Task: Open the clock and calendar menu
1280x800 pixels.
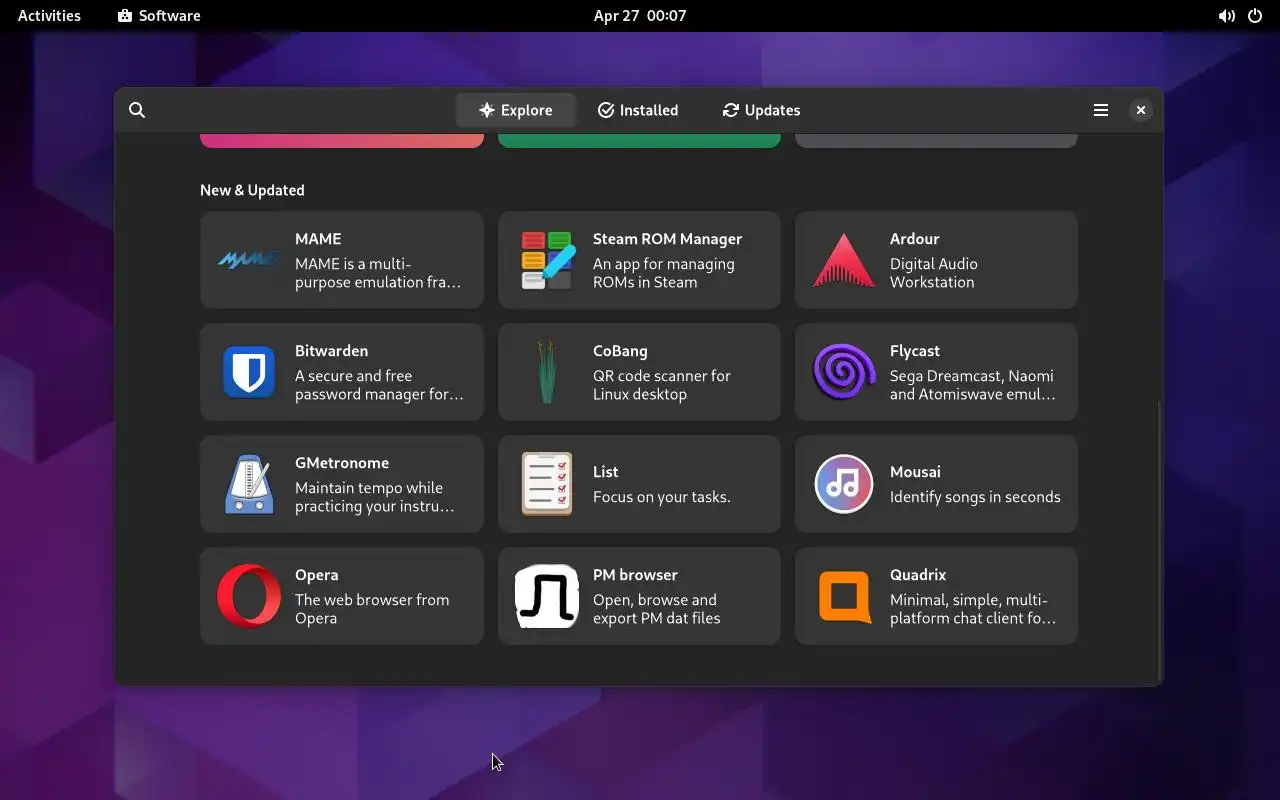Action: pos(640,16)
